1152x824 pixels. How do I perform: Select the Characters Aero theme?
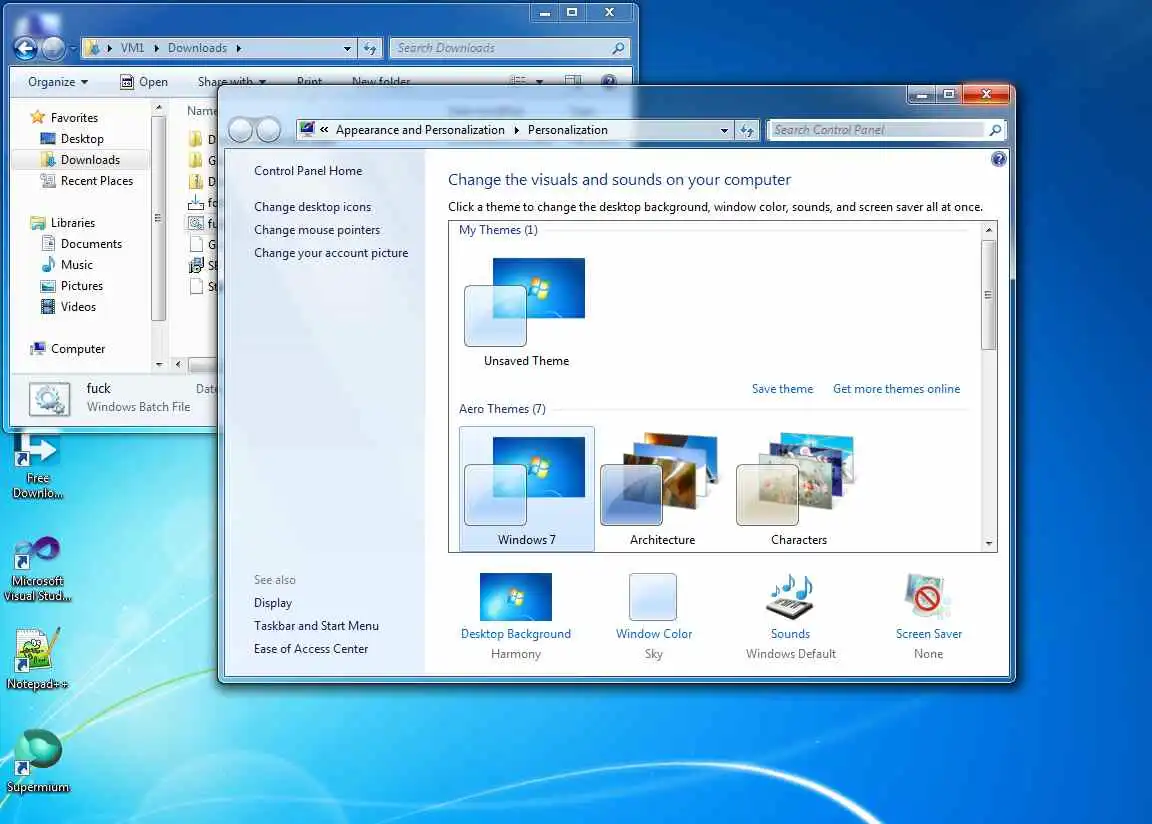coord(798,489)
